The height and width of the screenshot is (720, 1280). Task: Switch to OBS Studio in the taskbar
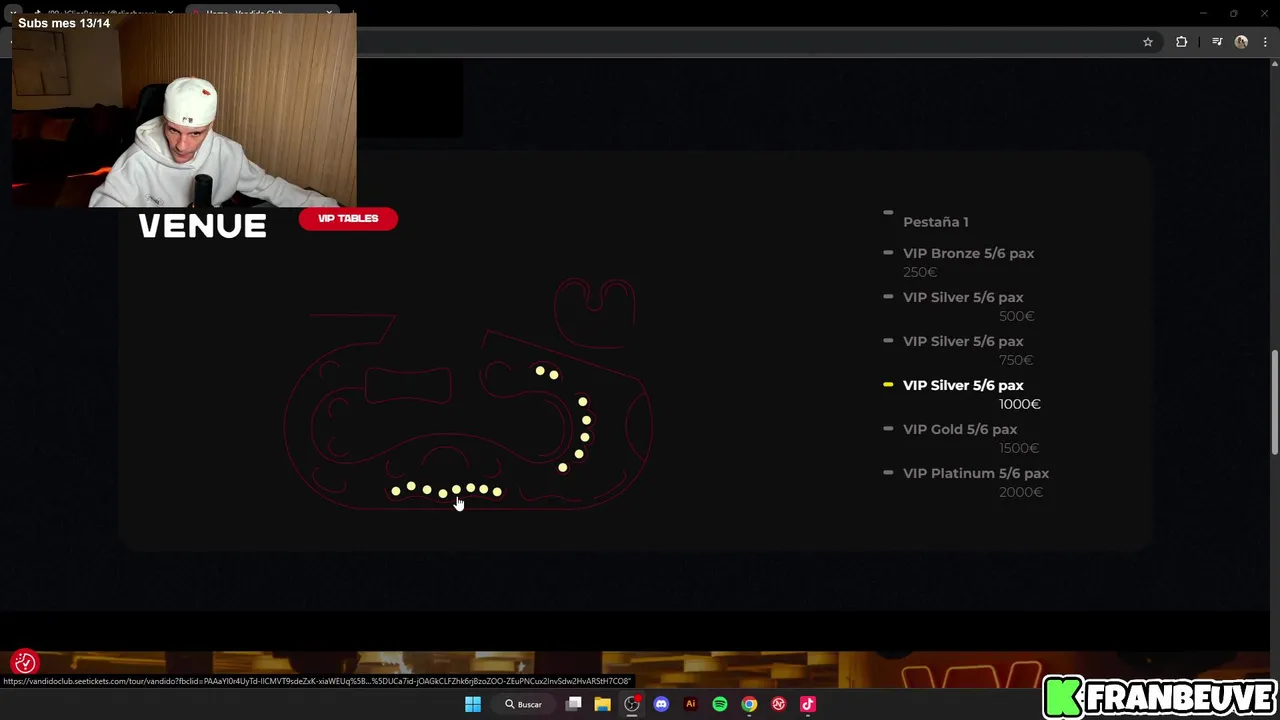tap(632, 704)
